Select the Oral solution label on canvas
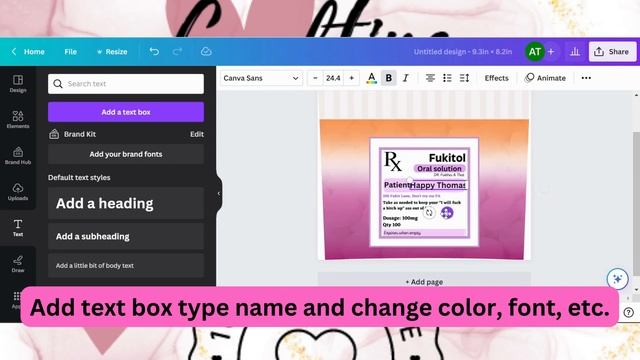Viewport: 640px width, 360px height. pyautogui.click(x=439, y=169)
